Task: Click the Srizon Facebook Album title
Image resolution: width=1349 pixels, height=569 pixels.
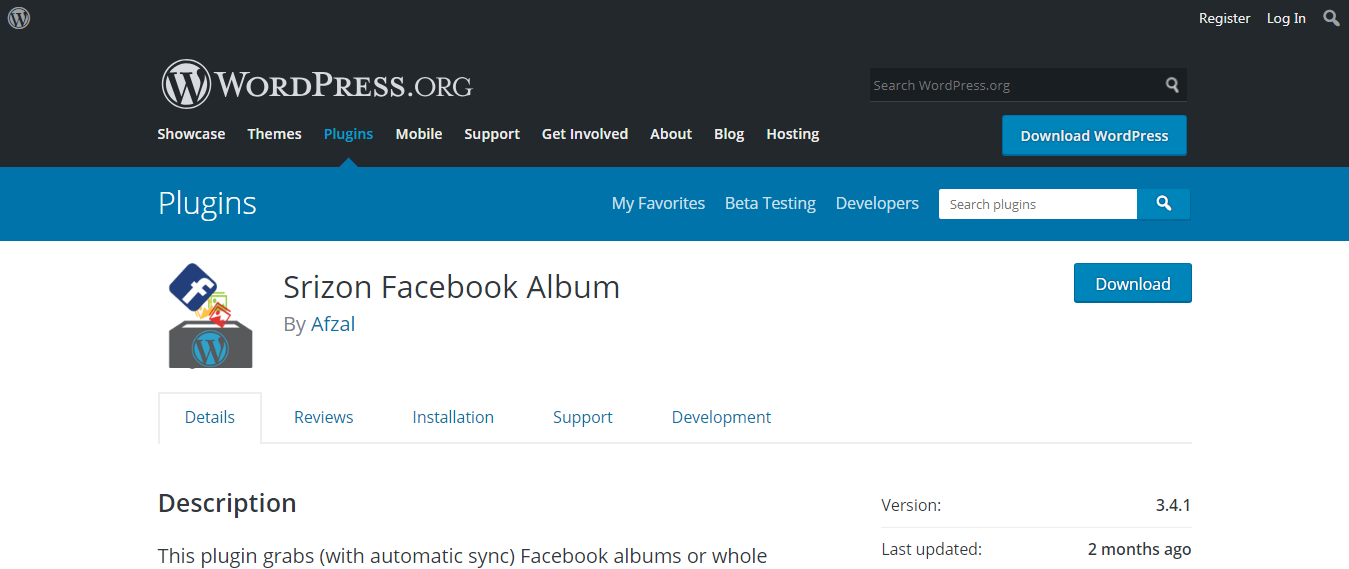Action: click(452, 287)
